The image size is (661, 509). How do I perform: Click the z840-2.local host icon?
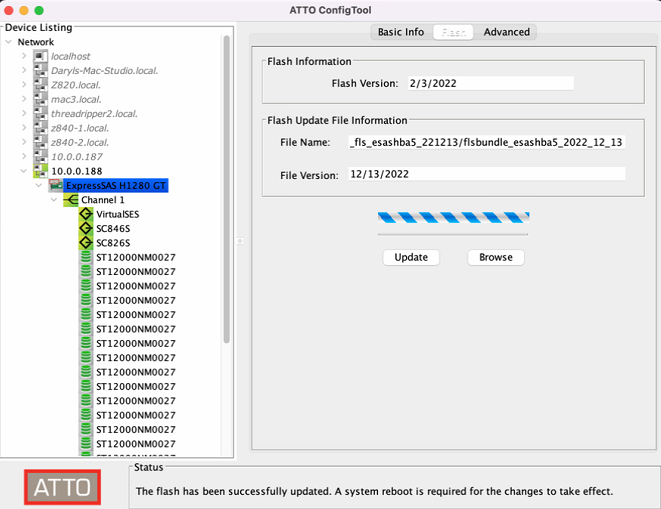[40, 142]
